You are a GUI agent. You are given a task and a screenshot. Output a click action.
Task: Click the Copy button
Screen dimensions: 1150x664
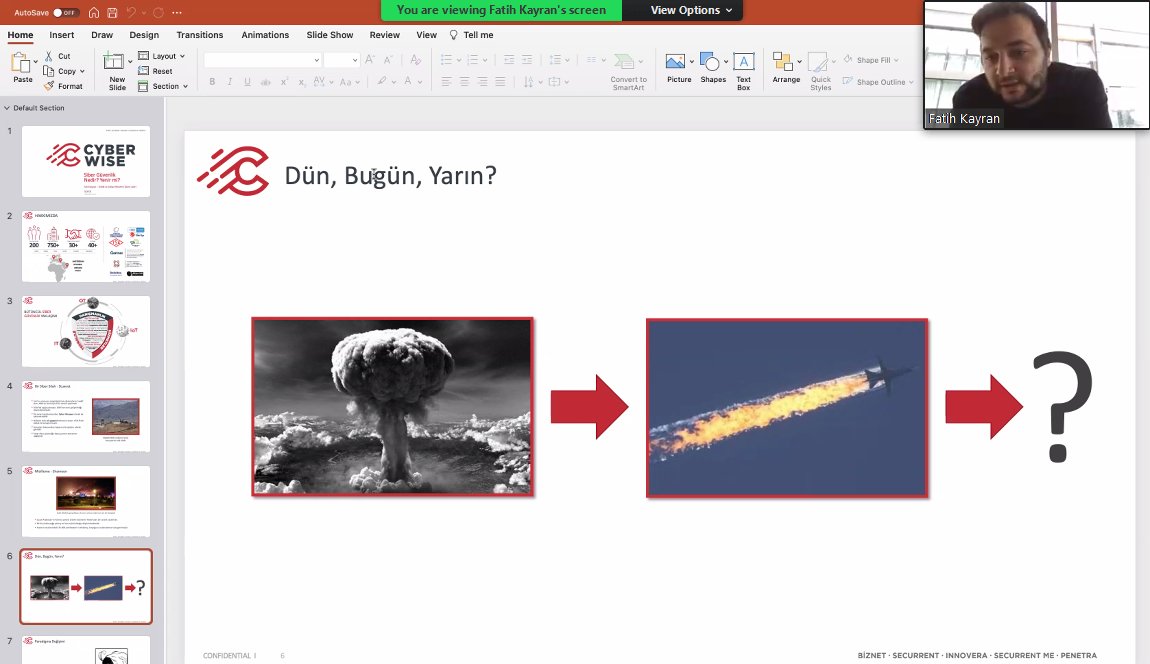60,71
